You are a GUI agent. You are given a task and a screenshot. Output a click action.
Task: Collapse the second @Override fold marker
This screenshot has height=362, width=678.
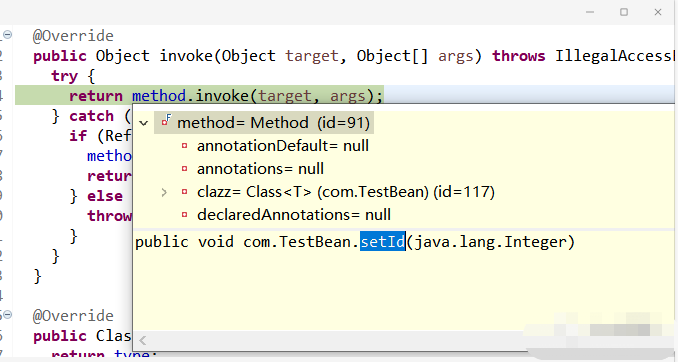click(7, 315)
